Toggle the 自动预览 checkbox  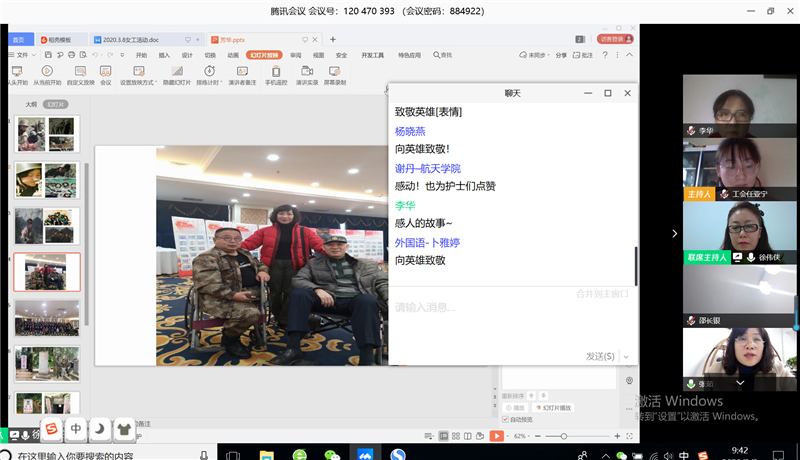[506, 419]
